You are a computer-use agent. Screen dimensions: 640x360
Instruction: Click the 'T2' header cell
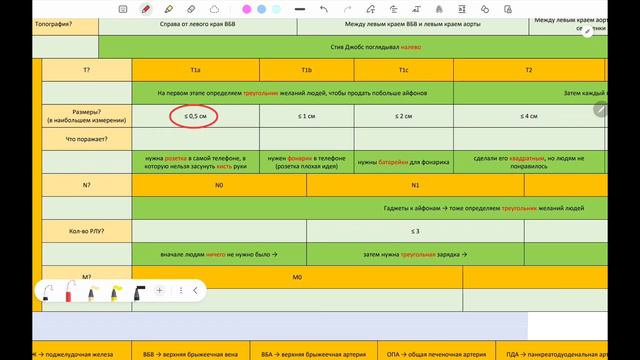click(529, 70)
